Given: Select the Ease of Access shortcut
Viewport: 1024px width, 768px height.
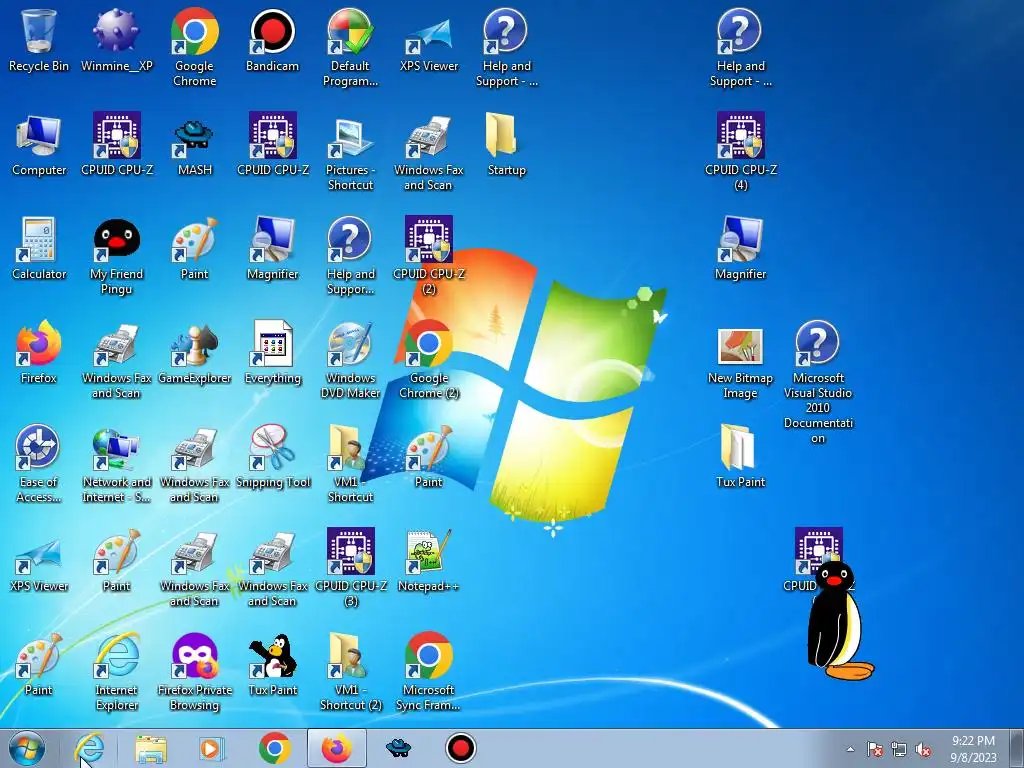Looking at the screenshot, I should tap(39, 463).
